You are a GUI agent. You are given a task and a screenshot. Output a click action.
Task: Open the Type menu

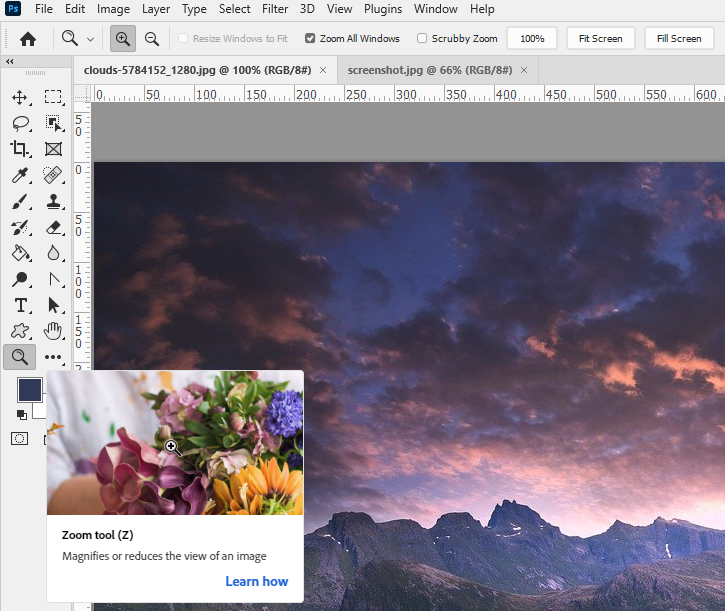194,9
